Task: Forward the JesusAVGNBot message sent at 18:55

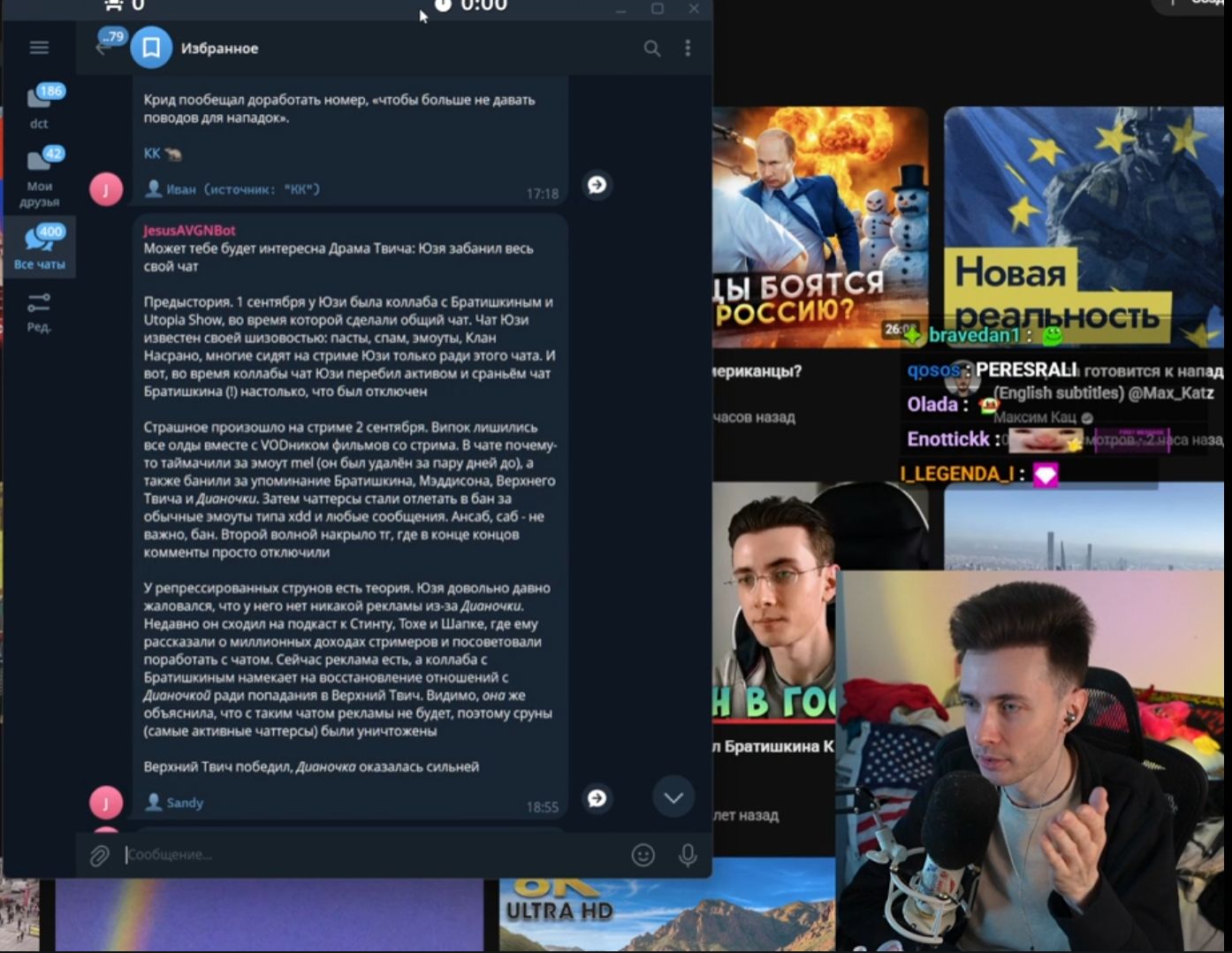Action: click(x=597, y=798)
